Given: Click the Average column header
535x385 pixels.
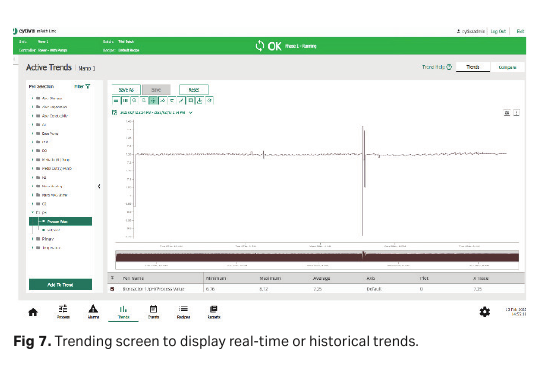Looking at the screenshot, I should [x=321, y=278].
